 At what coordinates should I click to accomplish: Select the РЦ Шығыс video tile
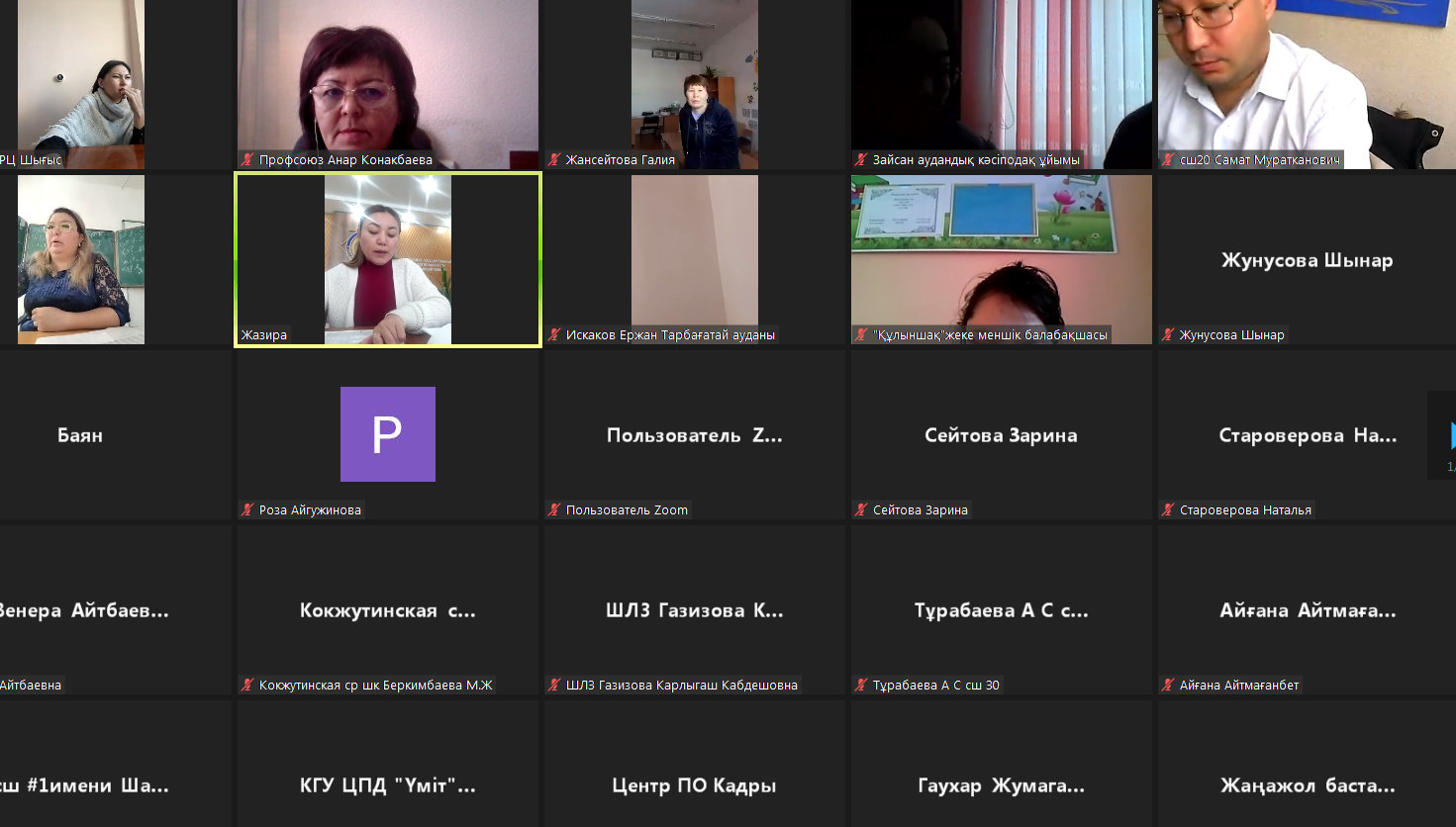coord(116,84)
